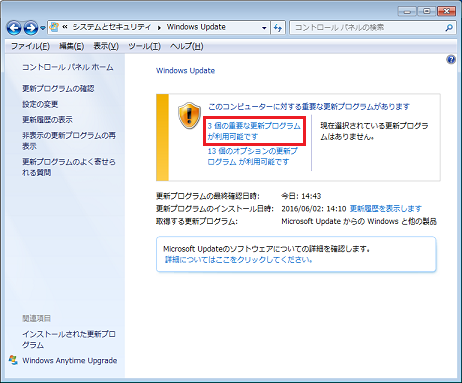Image resolution: width=462 pixels, height=383 pixels.
Task: Click 詳細についてはここをクリックしてください link
Action: pyautogui.click(x=238, y=260)
